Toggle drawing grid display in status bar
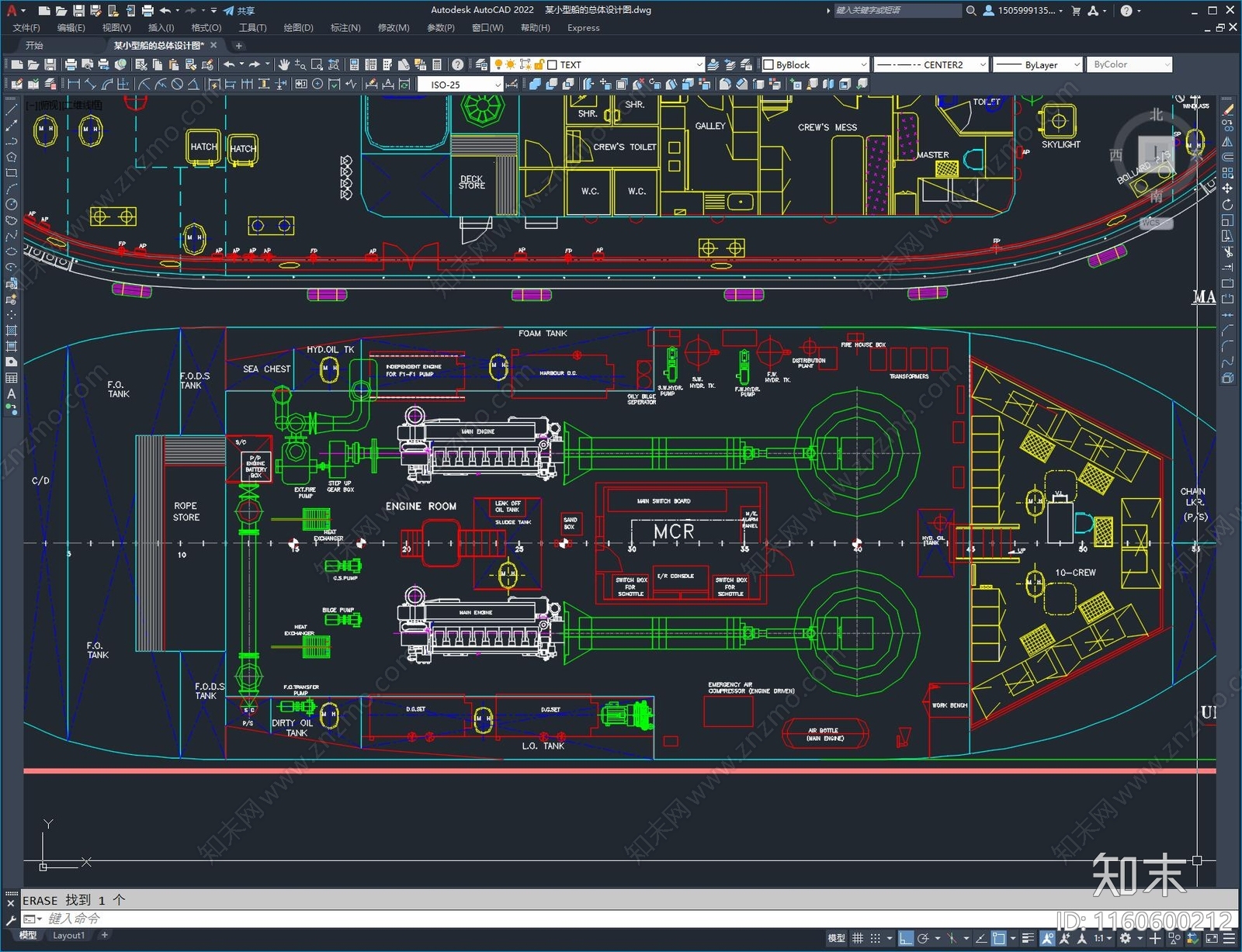 [x=858, y=939]
